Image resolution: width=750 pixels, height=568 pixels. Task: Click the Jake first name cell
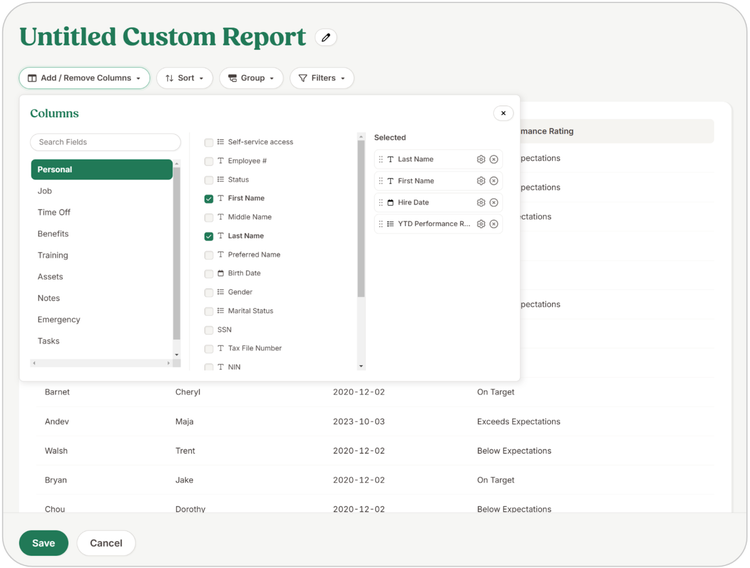(184, 480)
